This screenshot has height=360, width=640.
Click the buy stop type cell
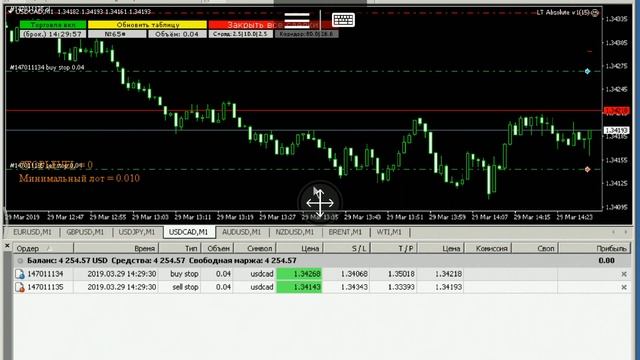pyautogui.click(x=184, y=274)
